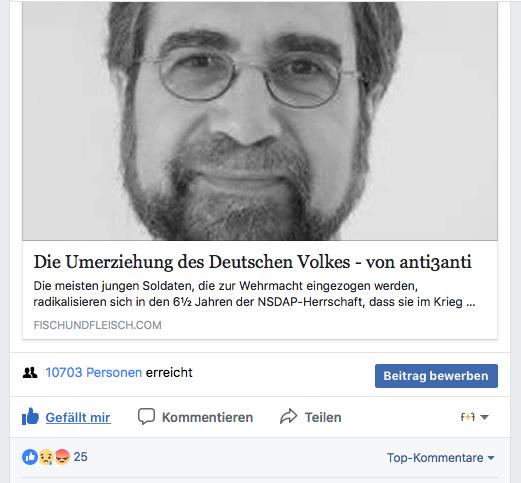Select the Kommentieren label
The width and height of the screenshot is (521, 483).
tap(207, 417)
